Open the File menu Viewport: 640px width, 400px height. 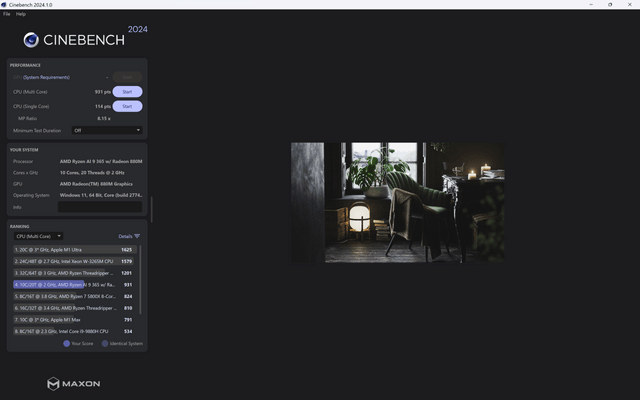click(x=7, y=14)
